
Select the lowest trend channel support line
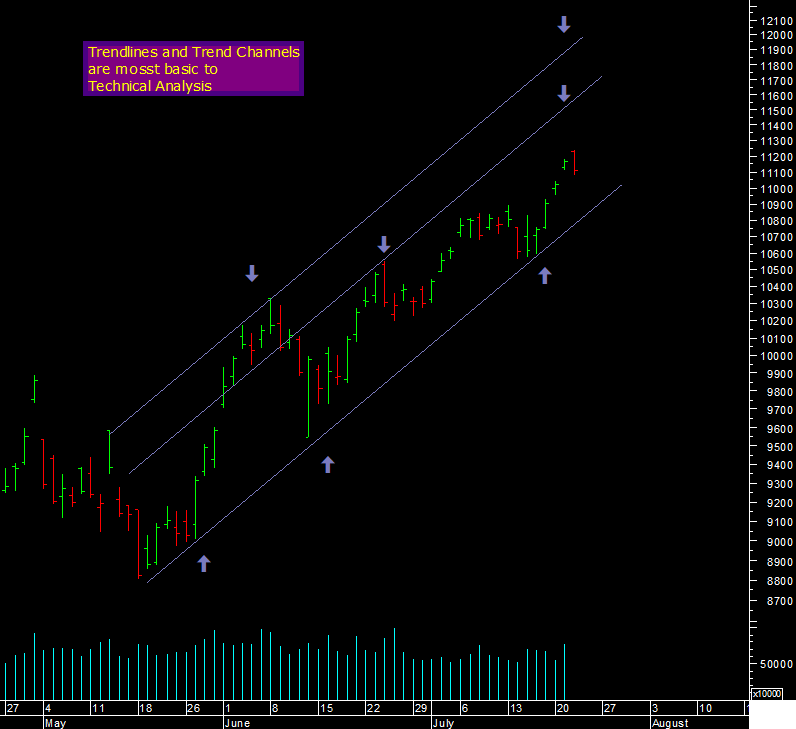(x=384, y=384)
